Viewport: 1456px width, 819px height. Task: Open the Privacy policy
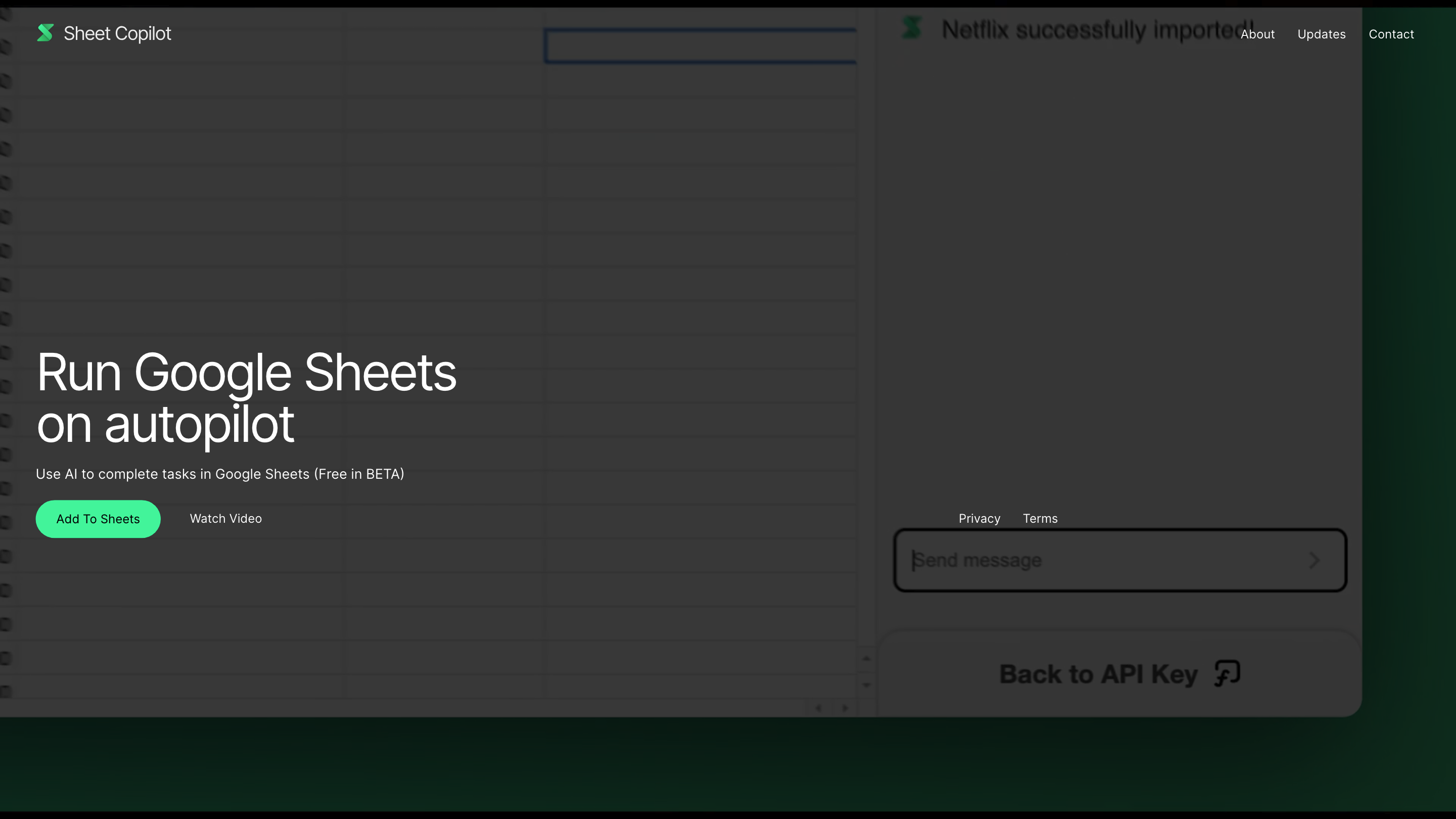pyautogui.click(x=980, y=518)
